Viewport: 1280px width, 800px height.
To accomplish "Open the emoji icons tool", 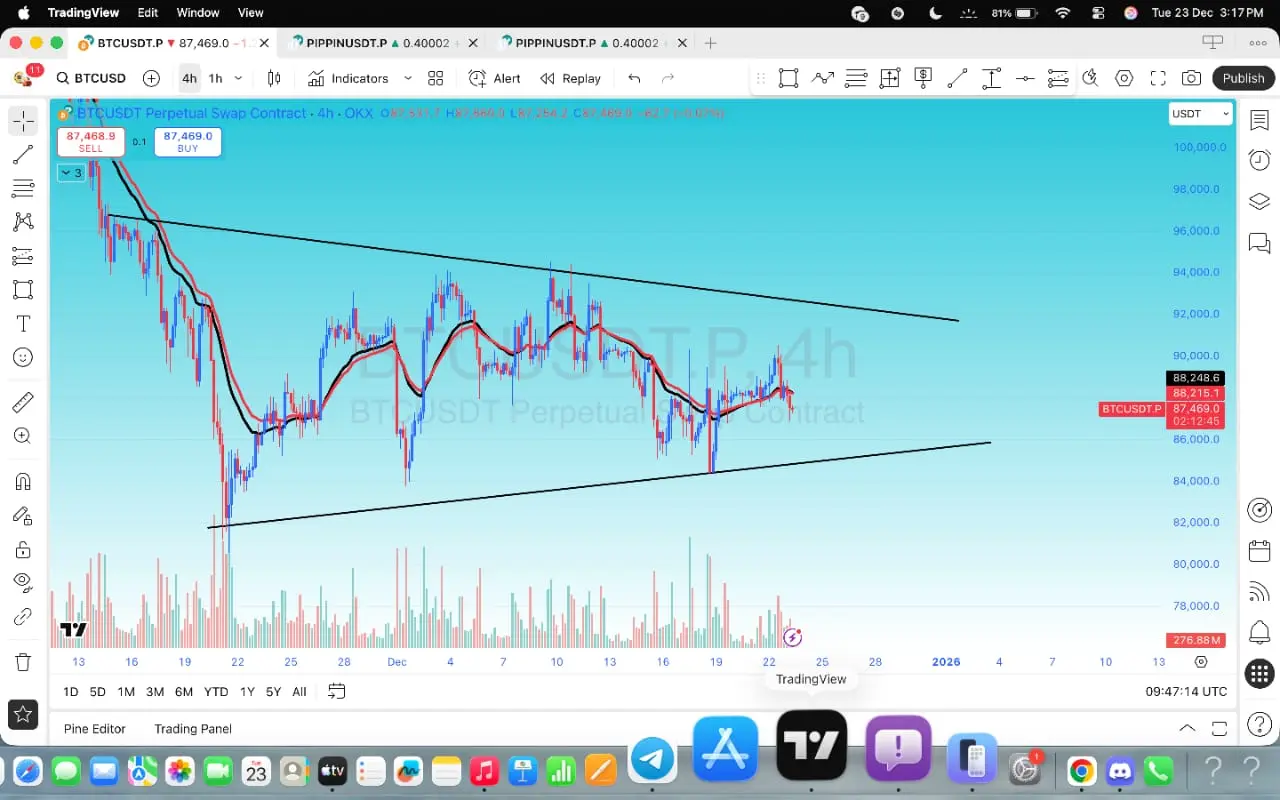I will tap(23, 357).
